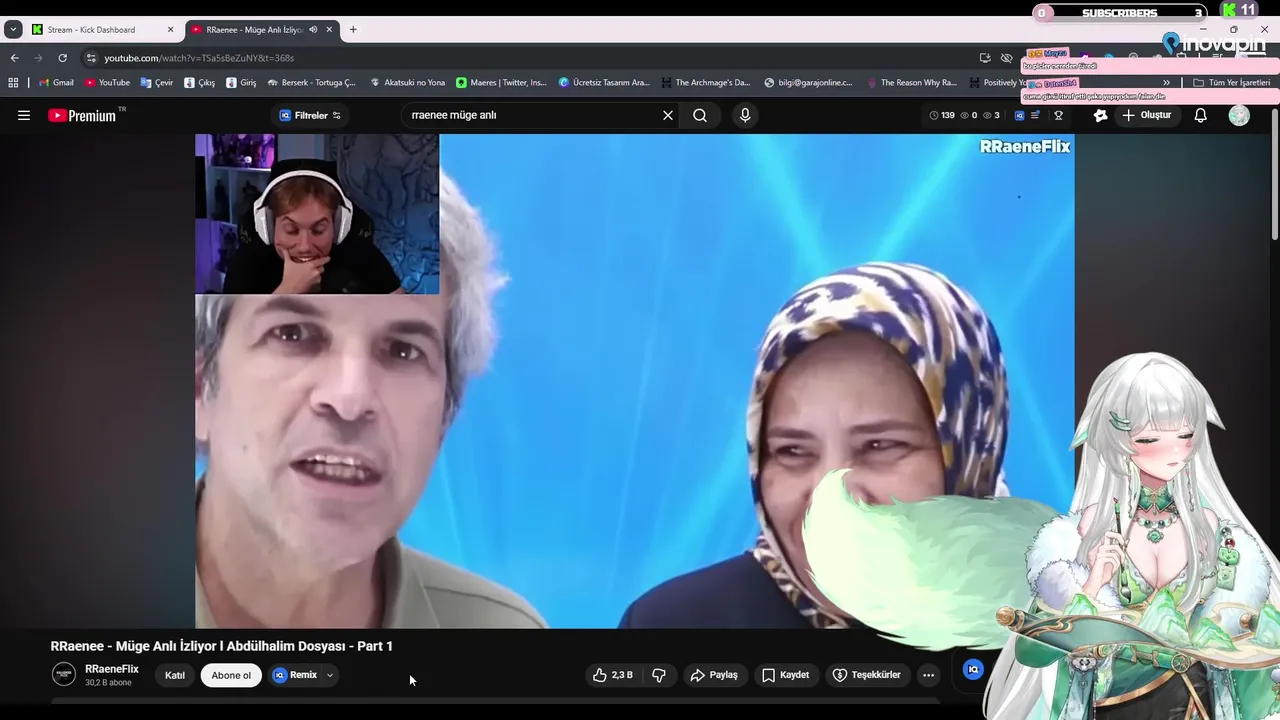
Task: Go to YouTube Premium home logo
Action: click(x=83, y=115)
